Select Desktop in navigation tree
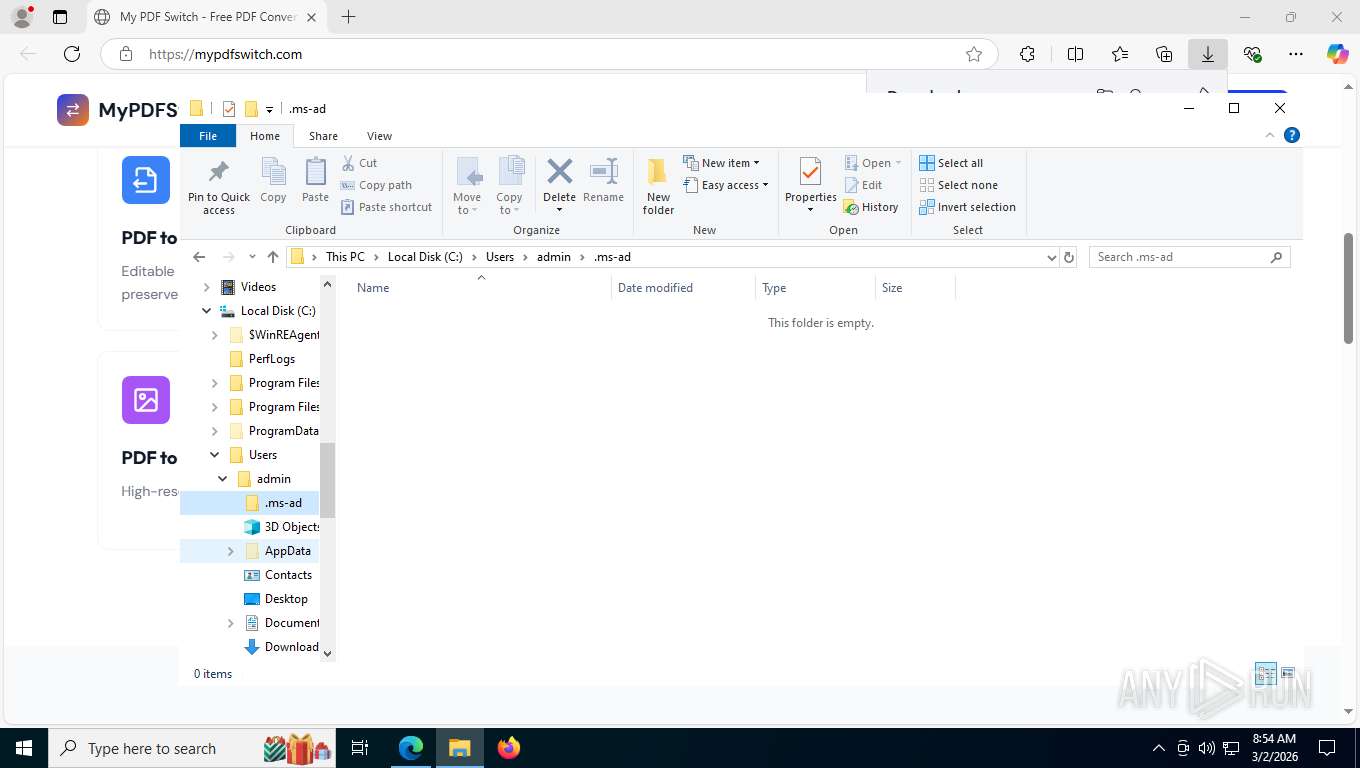This screenshot has height=768, width=1360. [x=286, y=599]
